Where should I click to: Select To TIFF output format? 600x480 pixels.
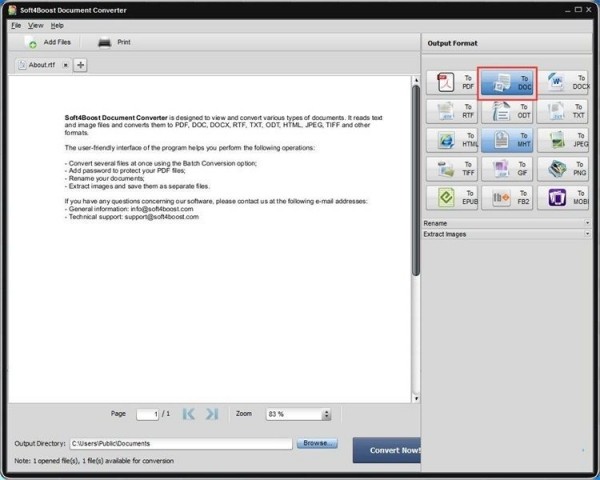coord(450,169)
